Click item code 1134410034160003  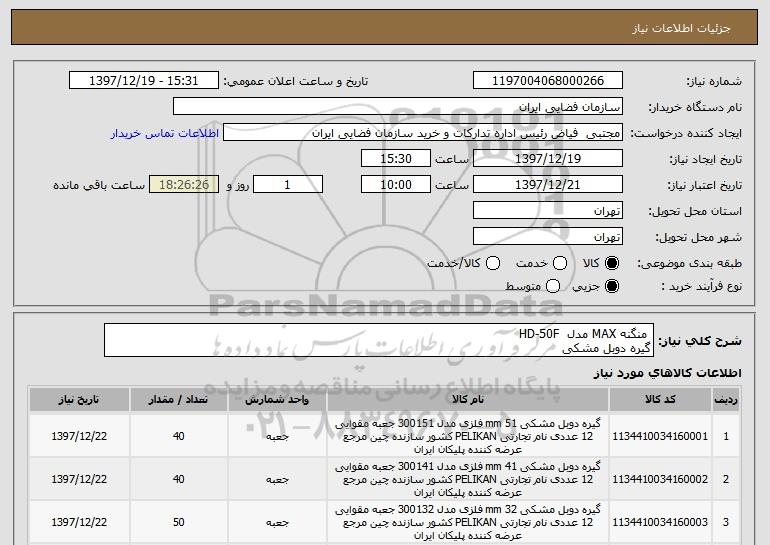(660, 522)
